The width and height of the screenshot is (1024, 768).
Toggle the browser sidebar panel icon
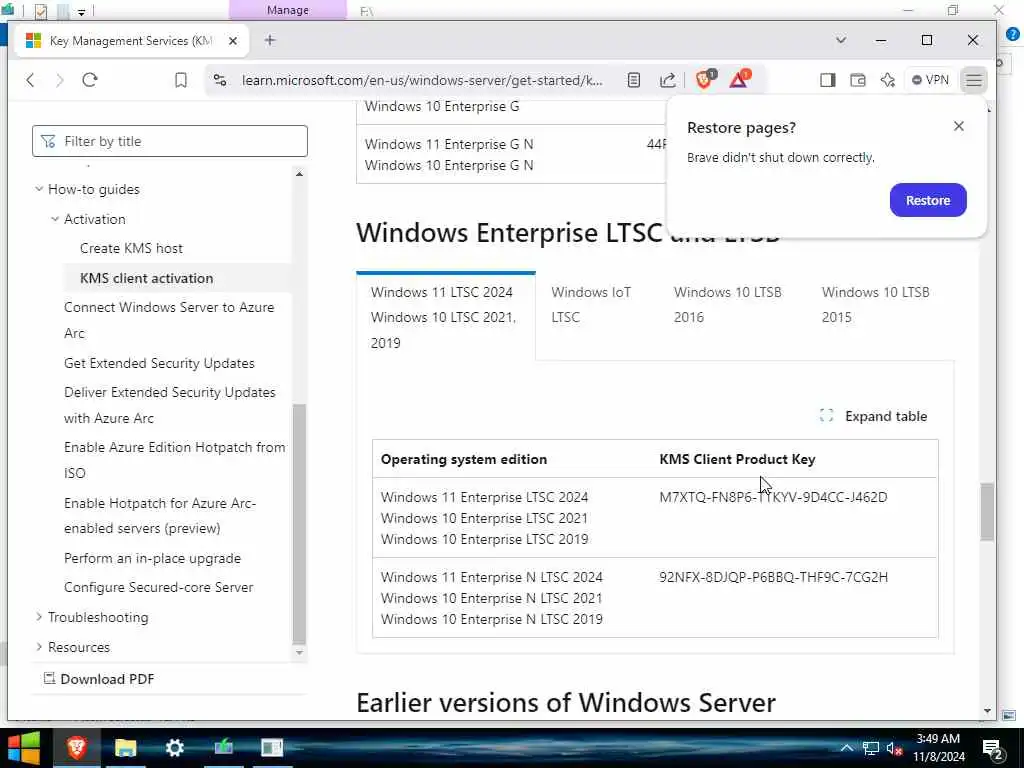(827, 80)
